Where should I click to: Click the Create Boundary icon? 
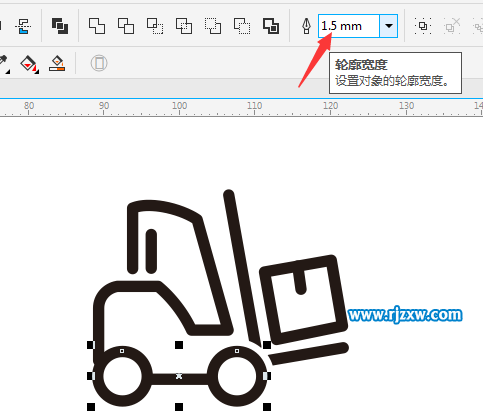271,26
